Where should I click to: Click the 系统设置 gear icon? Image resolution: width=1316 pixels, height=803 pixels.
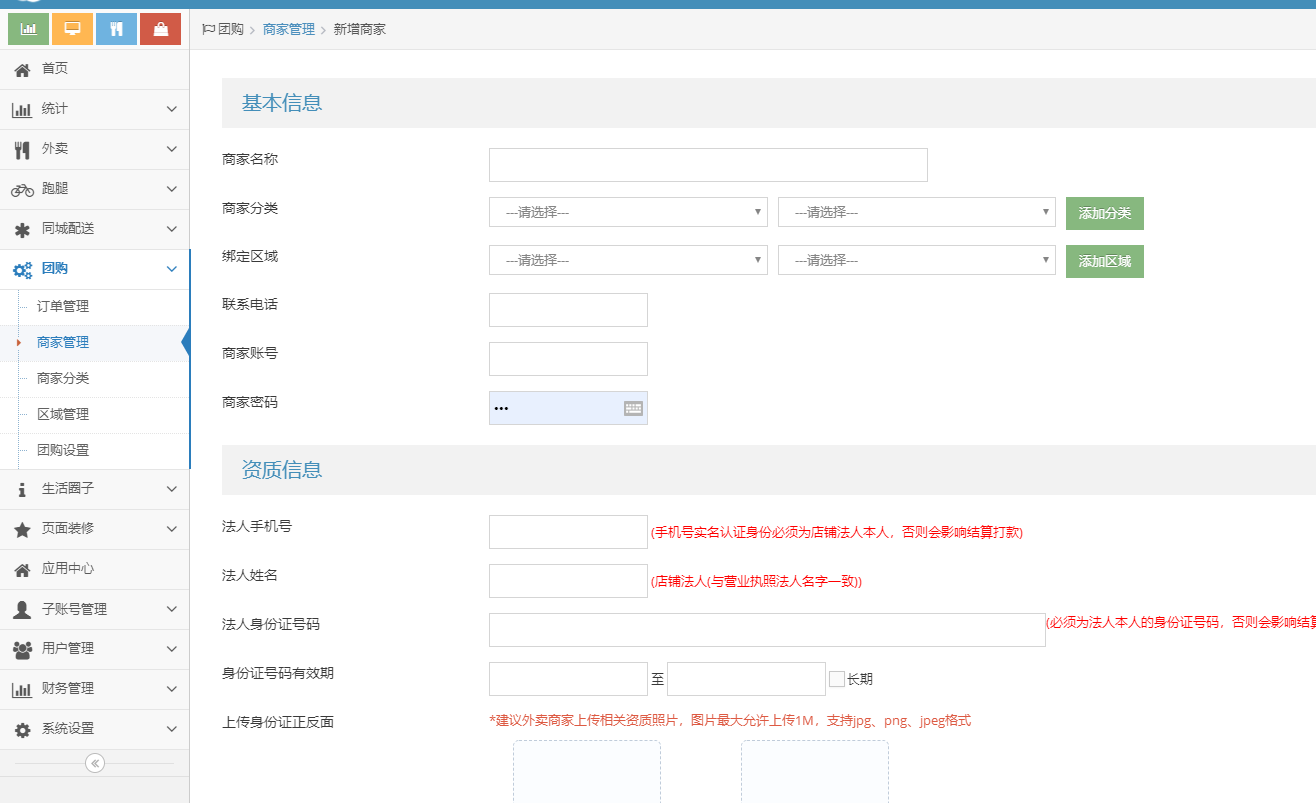point(22,729)
